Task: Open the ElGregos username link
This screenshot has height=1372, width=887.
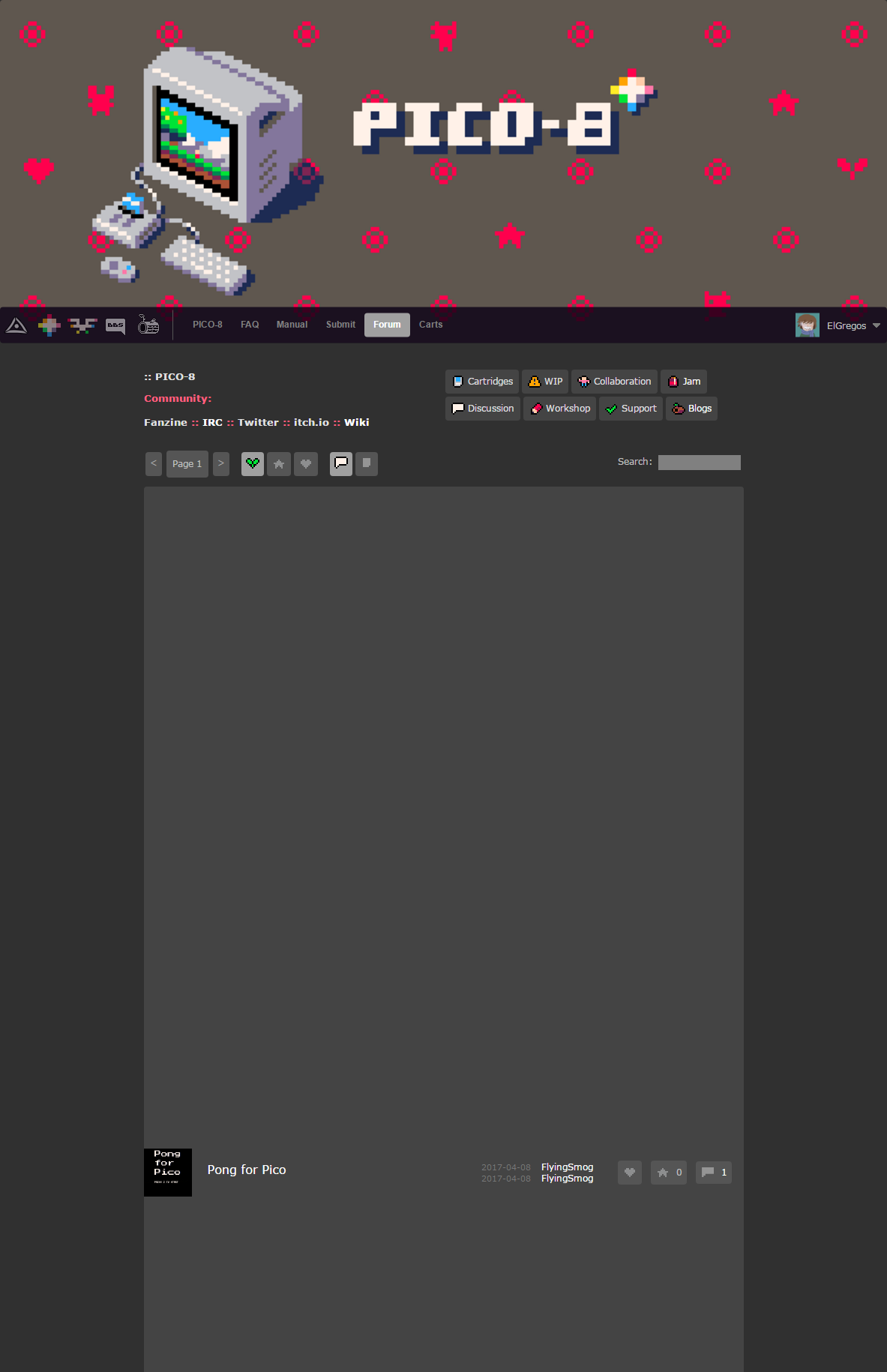Action: pyautogui.click(x=847, y=325)
